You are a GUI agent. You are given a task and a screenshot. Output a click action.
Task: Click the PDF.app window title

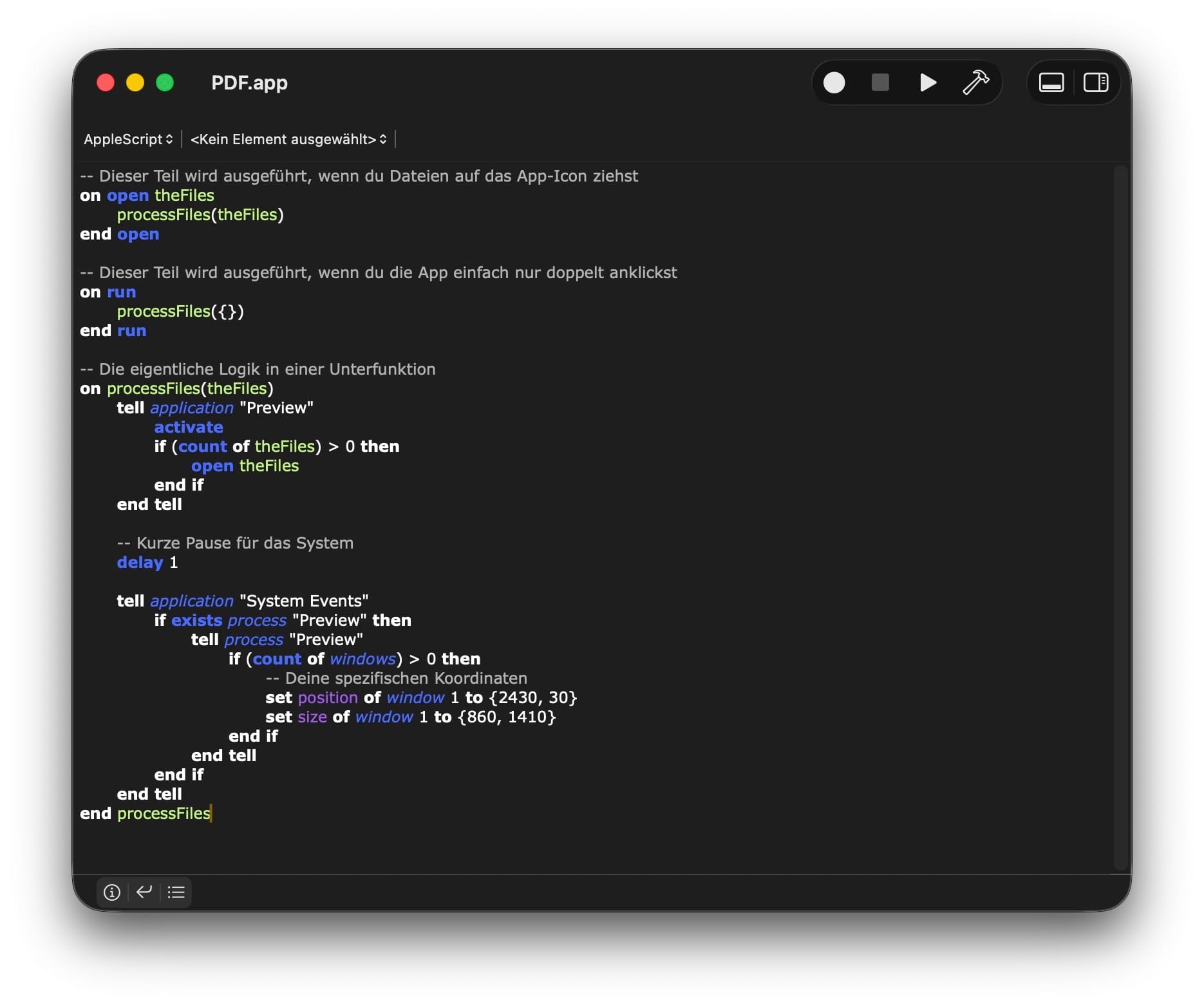[x=249, y=82]
